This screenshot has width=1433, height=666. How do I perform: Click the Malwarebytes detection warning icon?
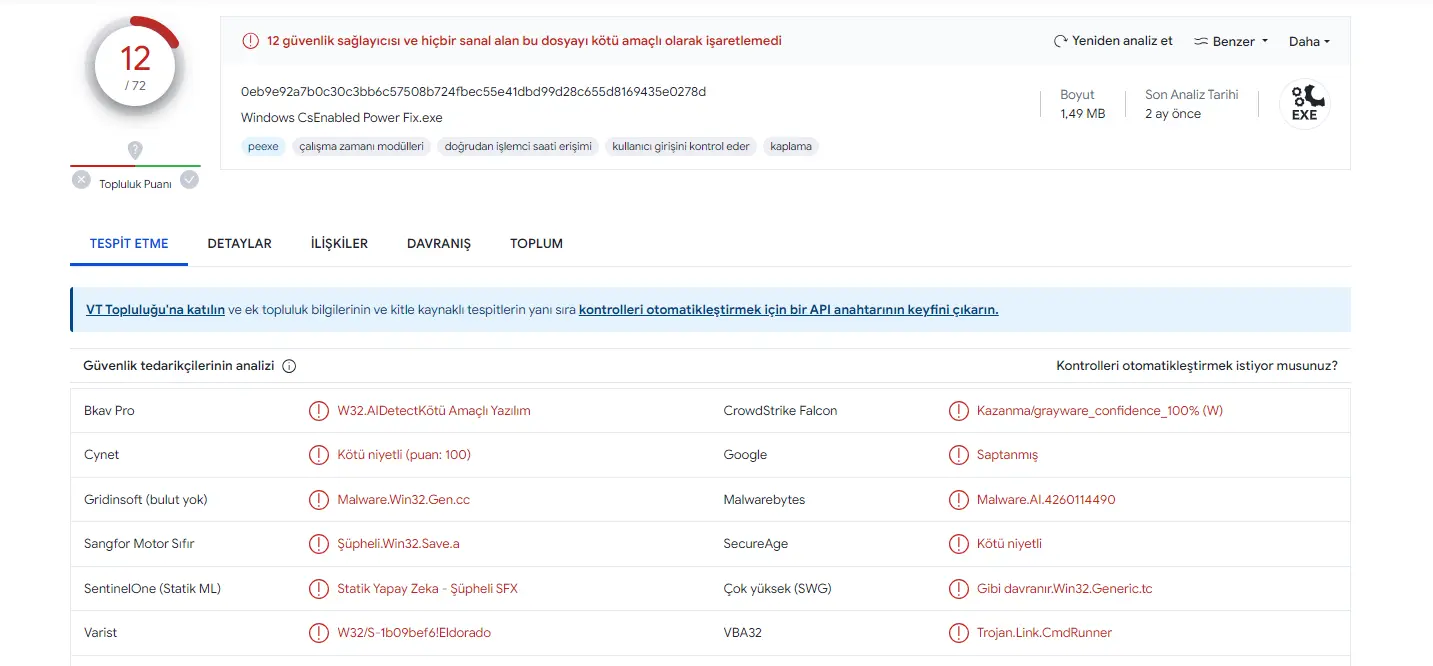click(x=958, y=500)
